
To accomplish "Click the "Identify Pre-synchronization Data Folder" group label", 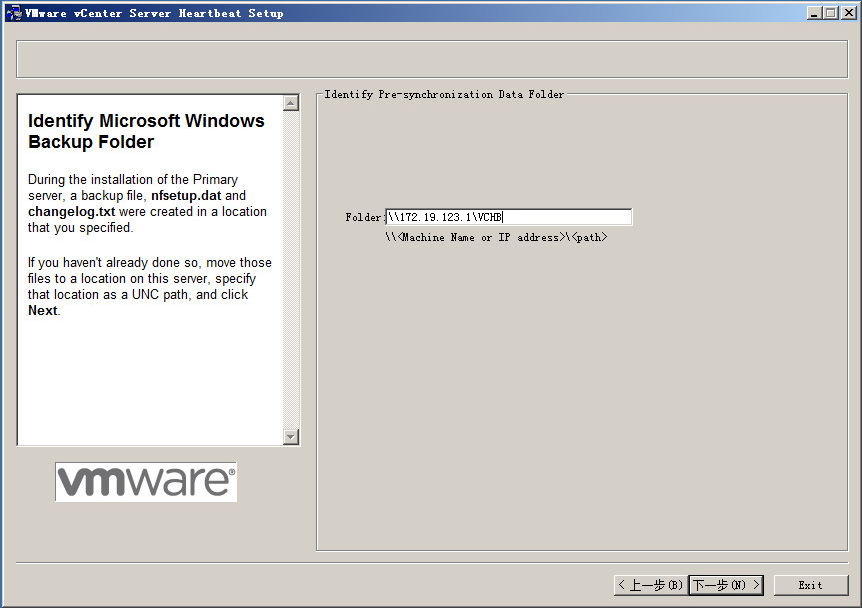I will [x=444, y=95].
